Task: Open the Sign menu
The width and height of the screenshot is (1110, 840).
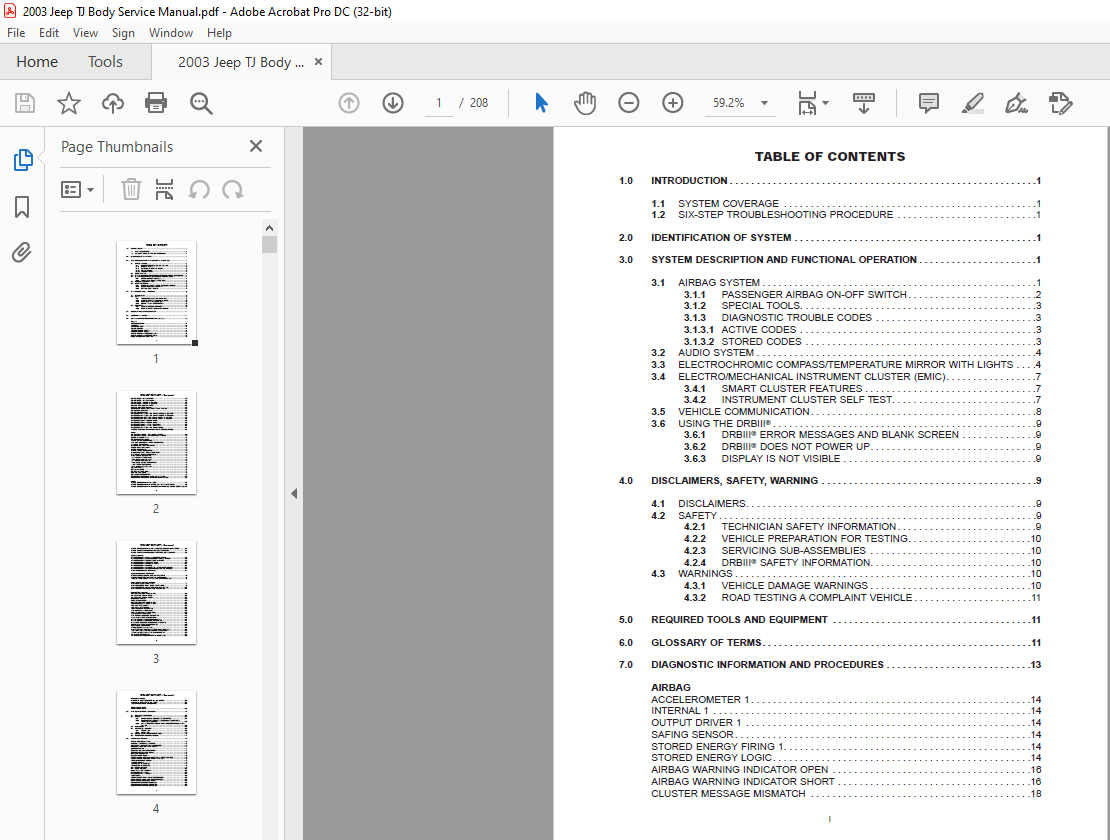Action: tap(123, 33)
